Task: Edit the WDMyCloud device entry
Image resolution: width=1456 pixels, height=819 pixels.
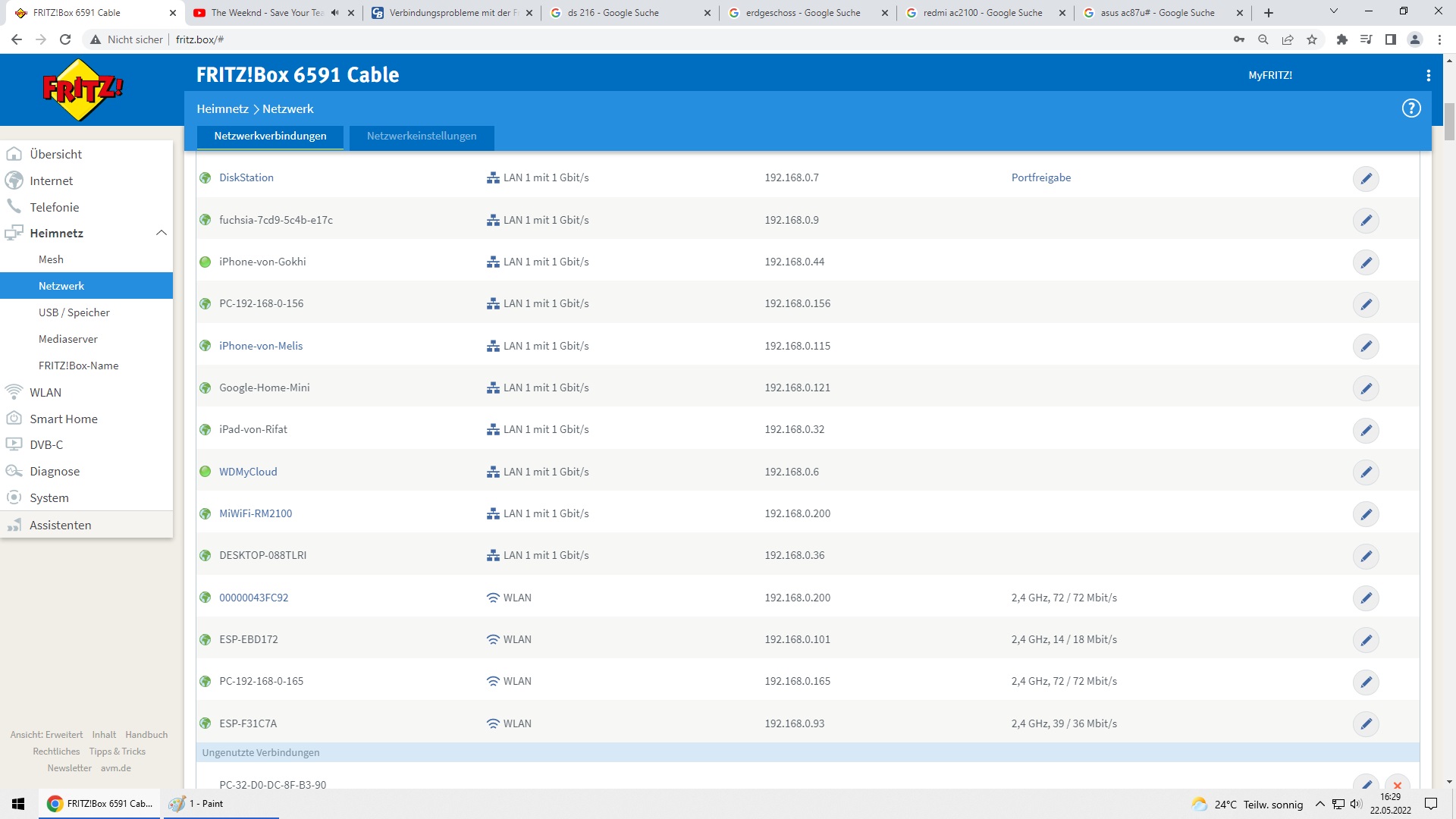Action: tap(1366, 472)
